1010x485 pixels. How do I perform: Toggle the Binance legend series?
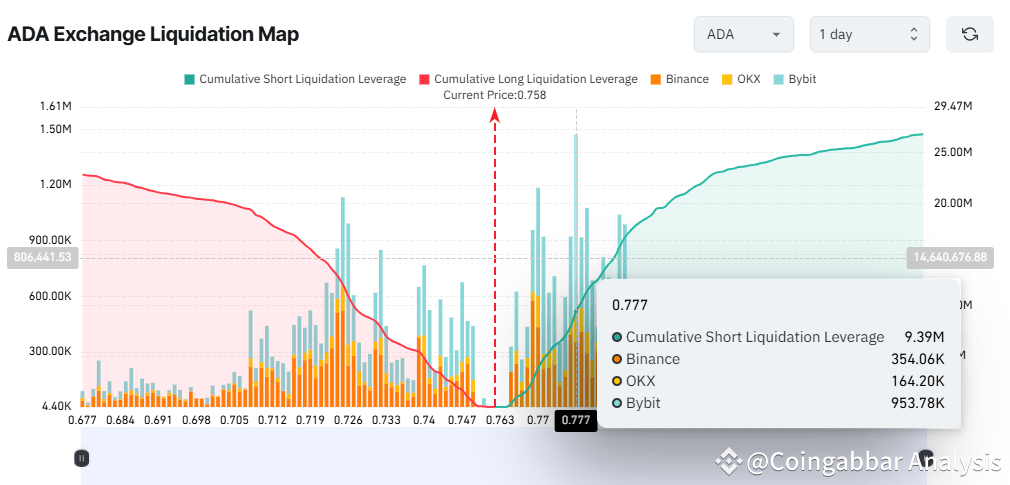(680, 79)
